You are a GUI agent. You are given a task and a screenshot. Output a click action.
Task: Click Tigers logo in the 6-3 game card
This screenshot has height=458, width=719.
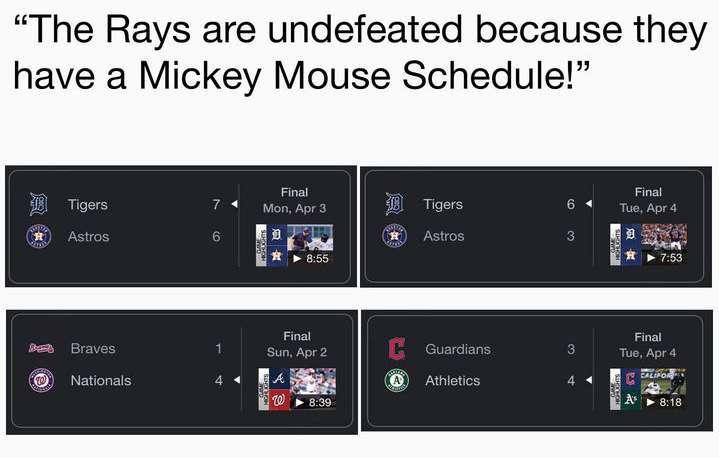394,205
